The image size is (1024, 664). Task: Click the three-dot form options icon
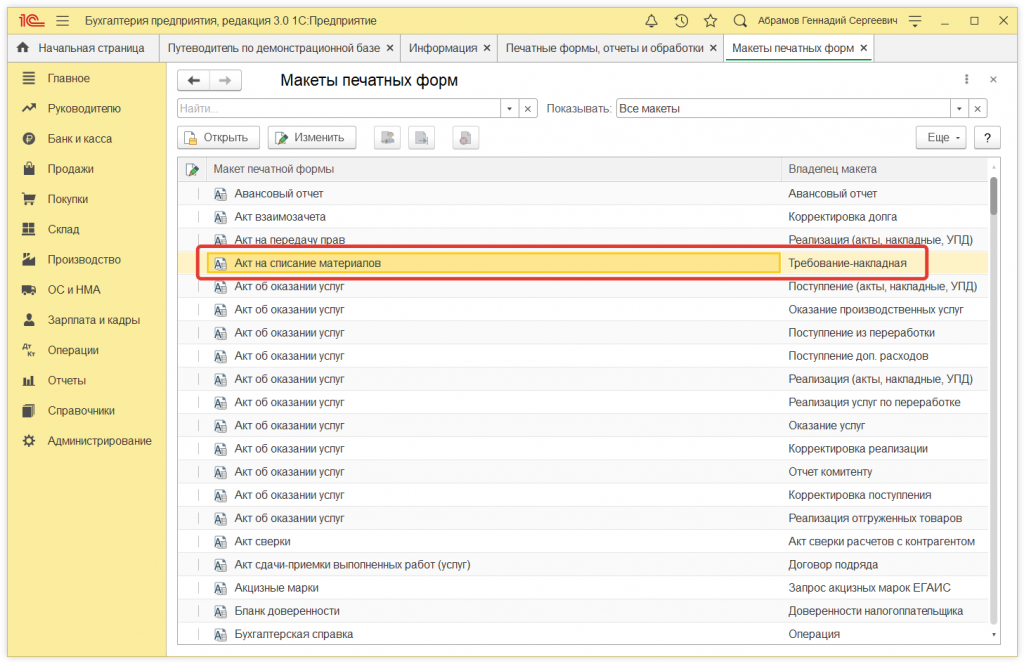pyautogui.click(x=966, y=80)
